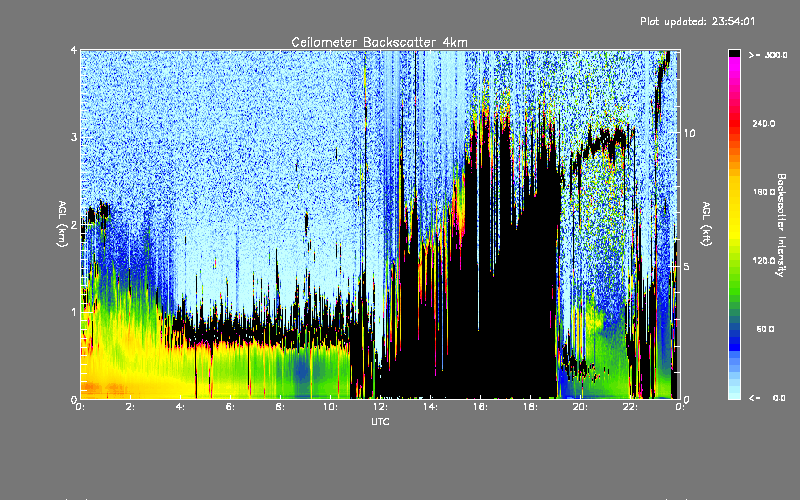Click the "<= 0.0" colorbar minimum label
Viewport: 800px width, 500px height.
click(768, 398)
